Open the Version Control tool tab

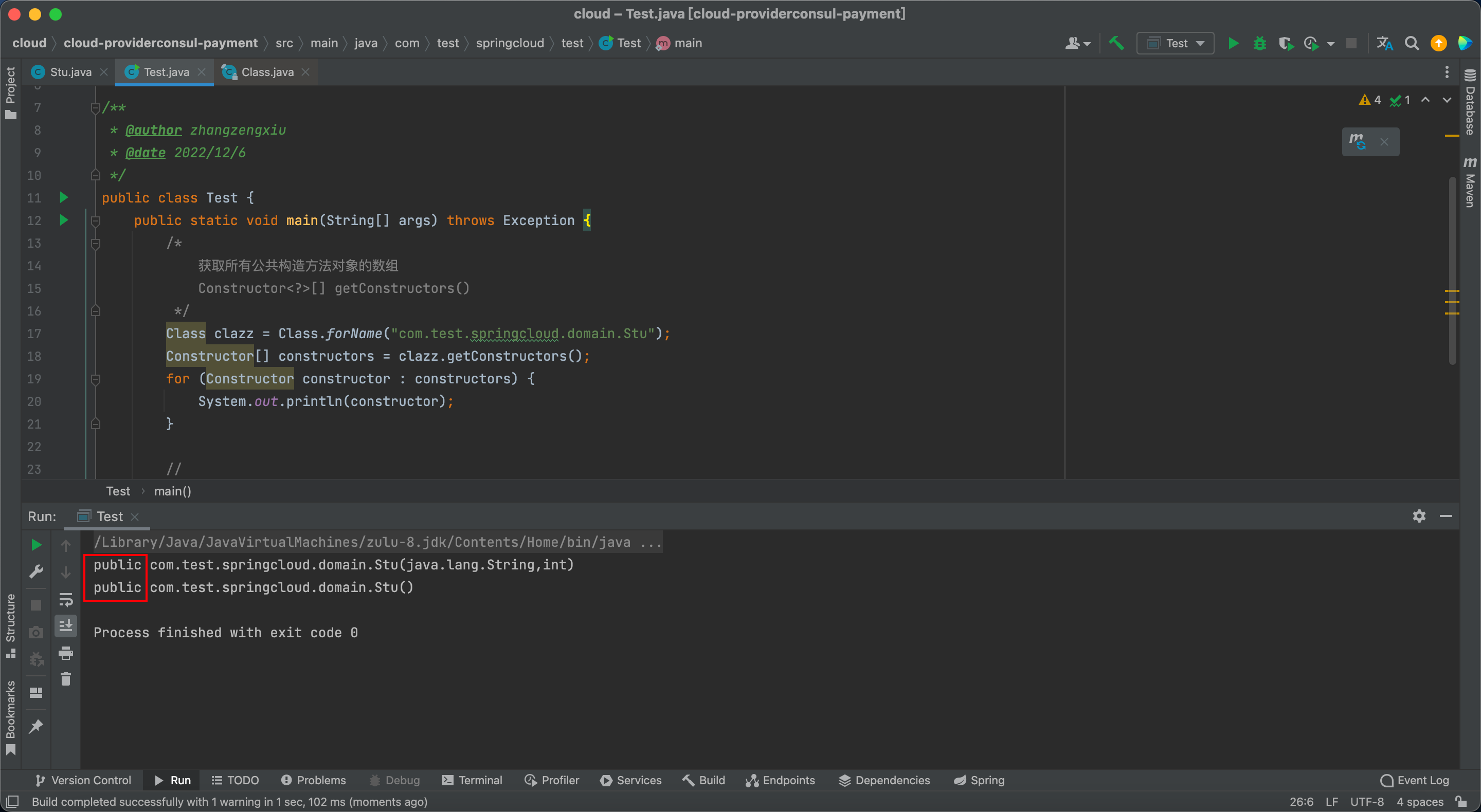[83, 780]
